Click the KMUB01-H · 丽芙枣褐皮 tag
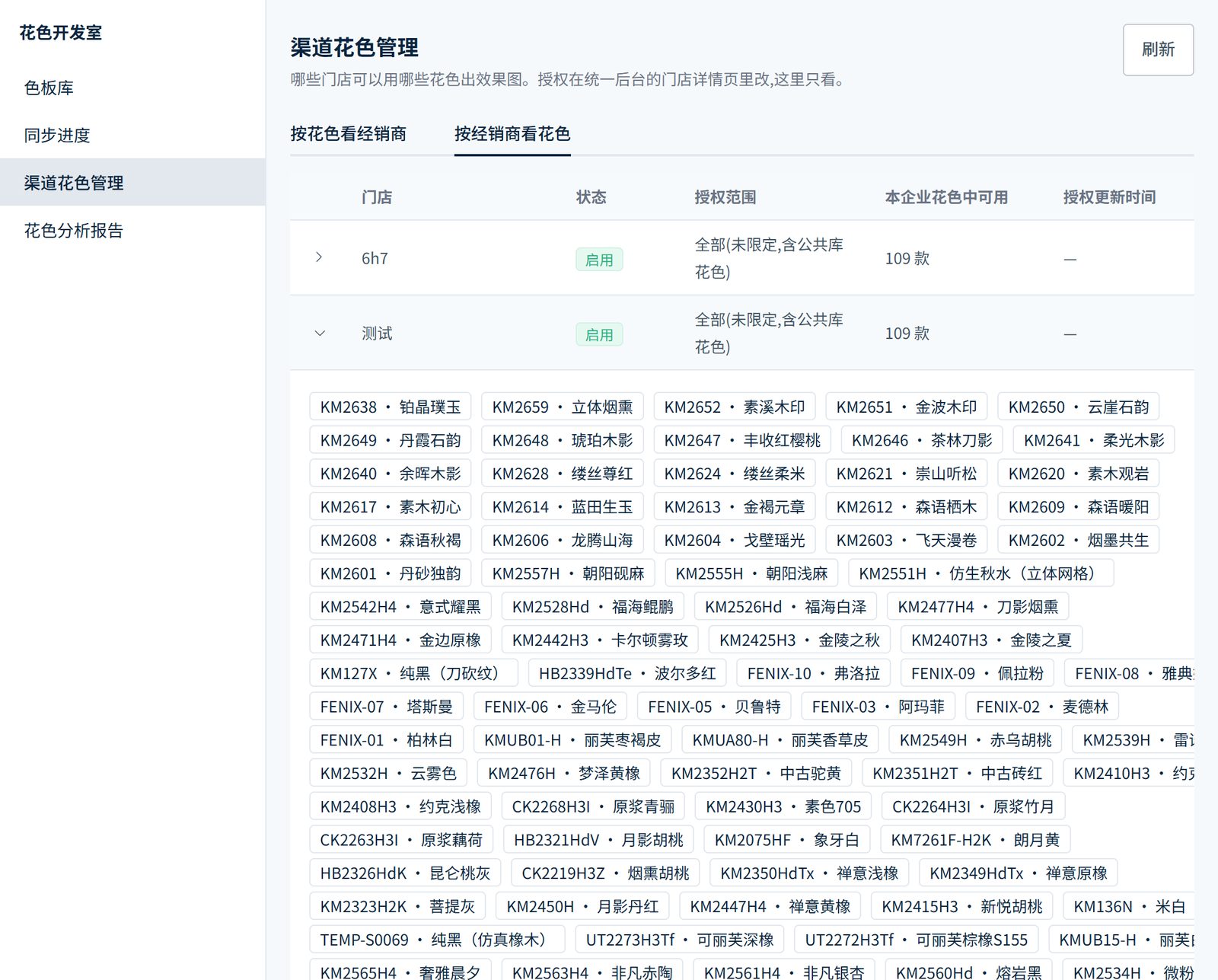This screenshot has width=1218, height=980. (x=572, y=740)
